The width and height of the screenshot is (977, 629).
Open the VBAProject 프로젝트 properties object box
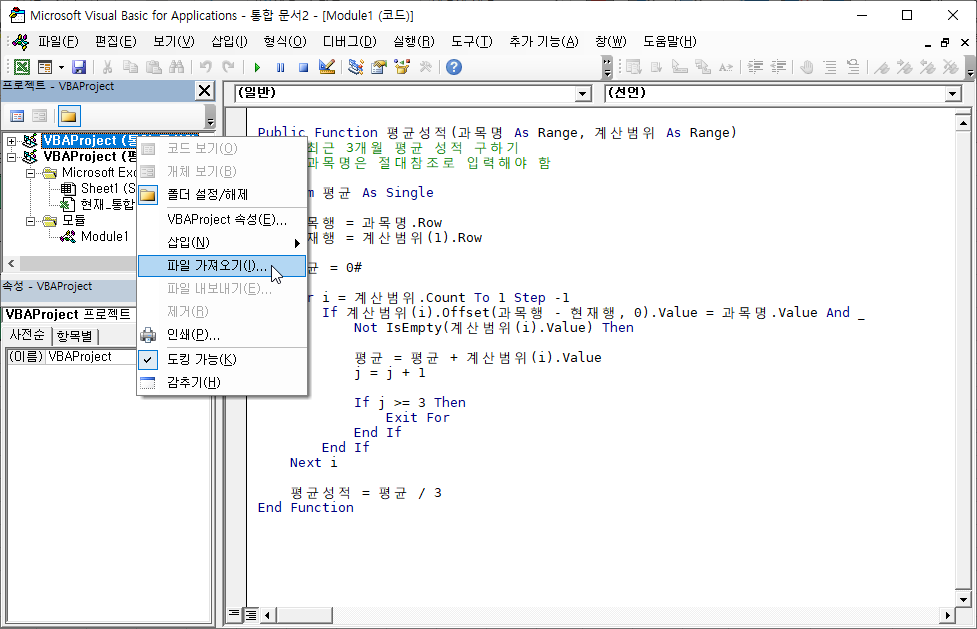coord(70,314)
